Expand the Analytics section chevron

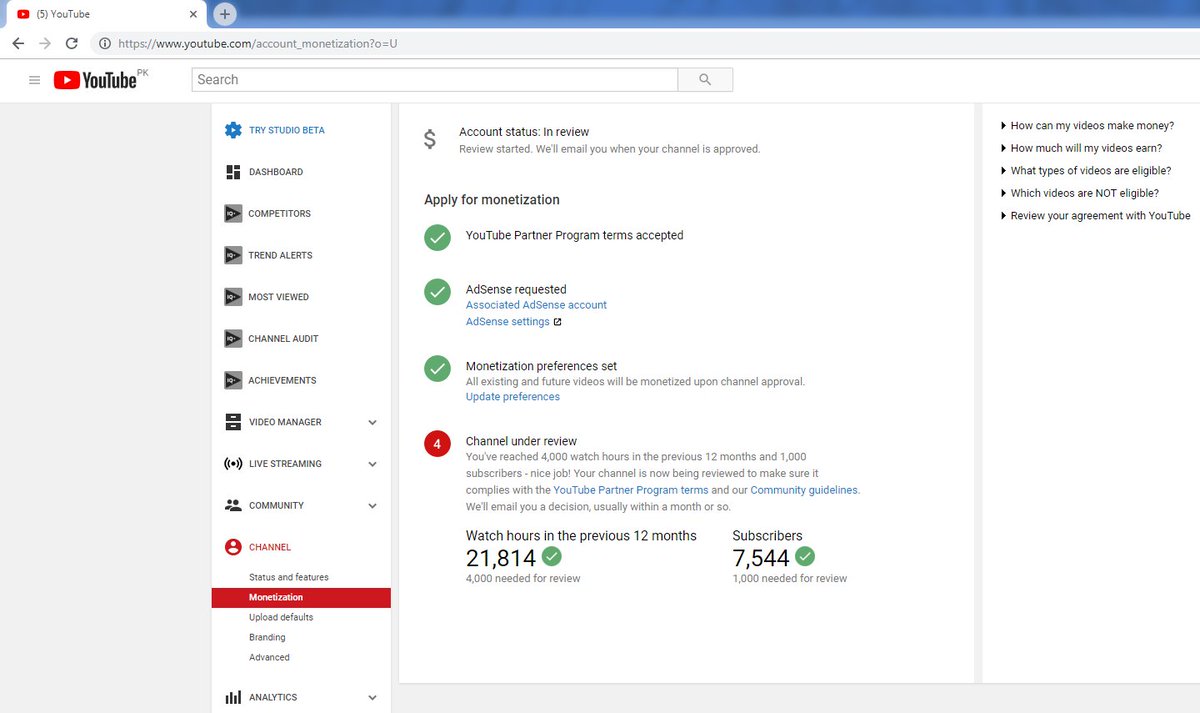(x=372, y=698)
